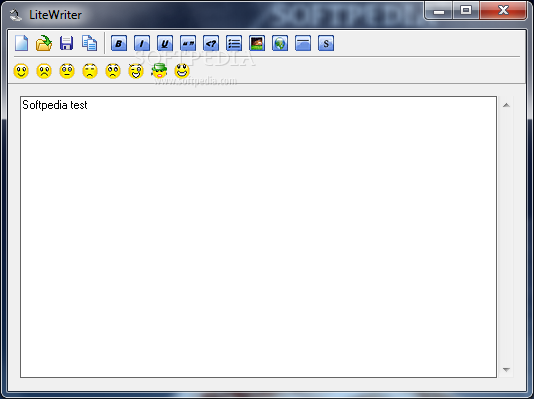Viewport: 534px width, 399px height.
Task: Insert a horizontal line
Action: click(x=303, y=43)
